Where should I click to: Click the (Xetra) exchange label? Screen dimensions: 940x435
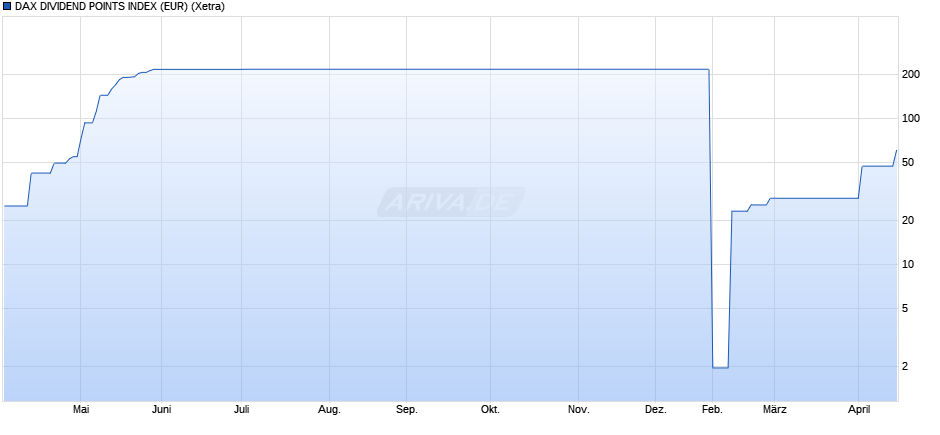click(x=208, y=7)
